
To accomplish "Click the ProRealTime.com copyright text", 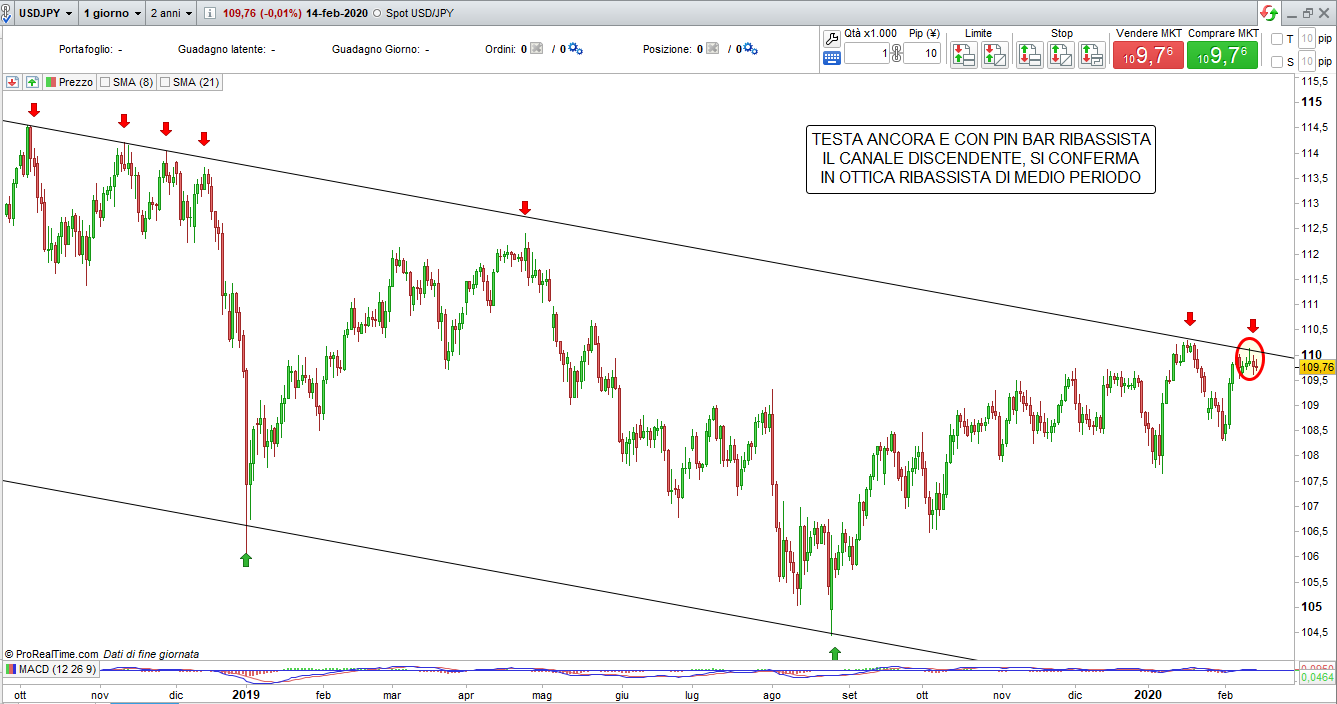I will tap(51, 654).
